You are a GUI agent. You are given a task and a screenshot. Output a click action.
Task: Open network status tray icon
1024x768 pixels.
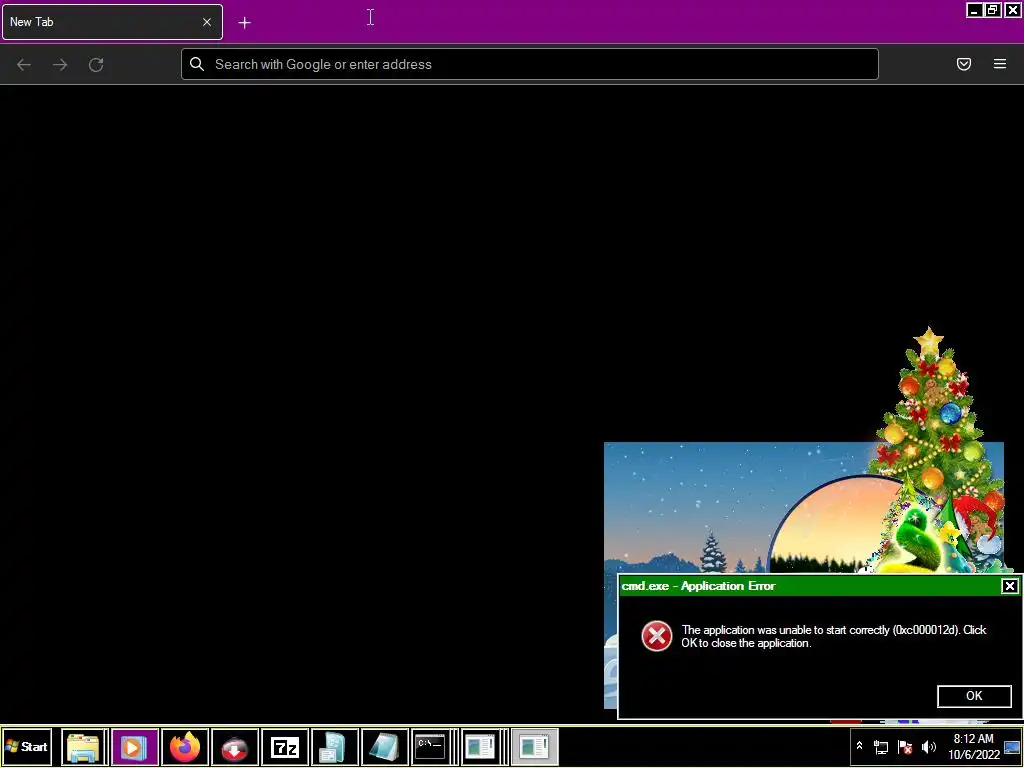click(881, 747)
